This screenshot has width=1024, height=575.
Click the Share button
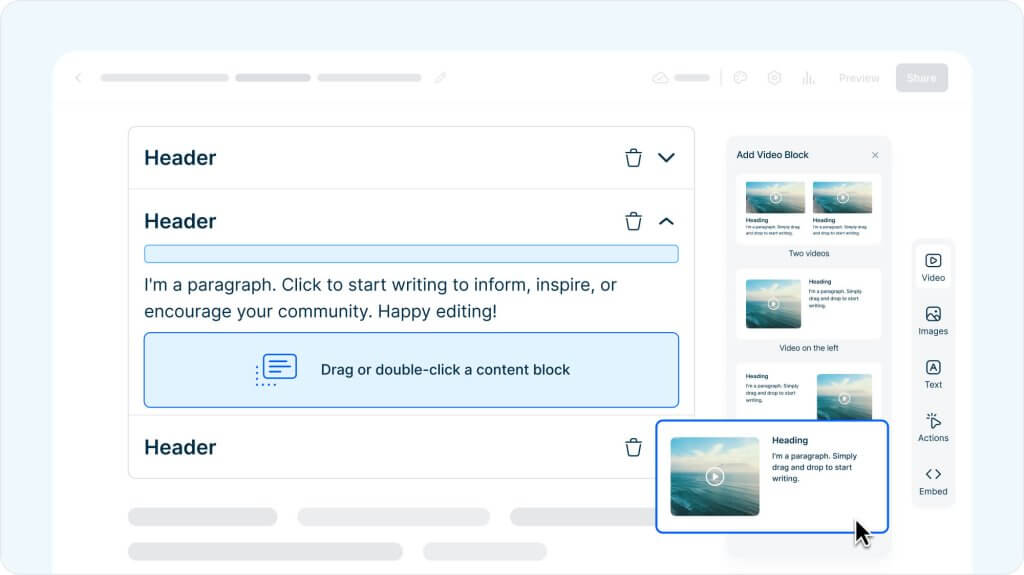pos(921,78)
